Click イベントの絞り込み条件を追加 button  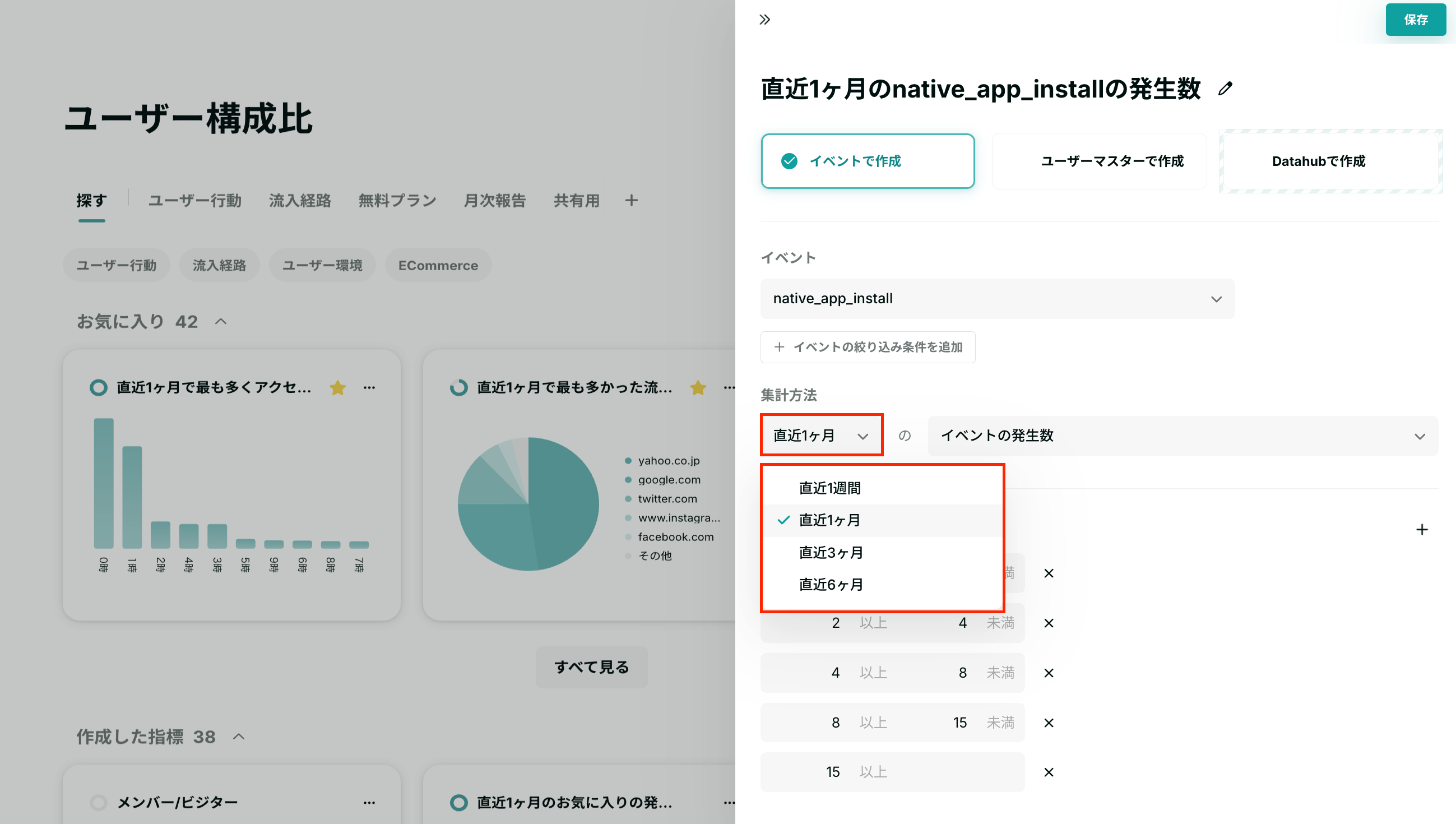868,347
